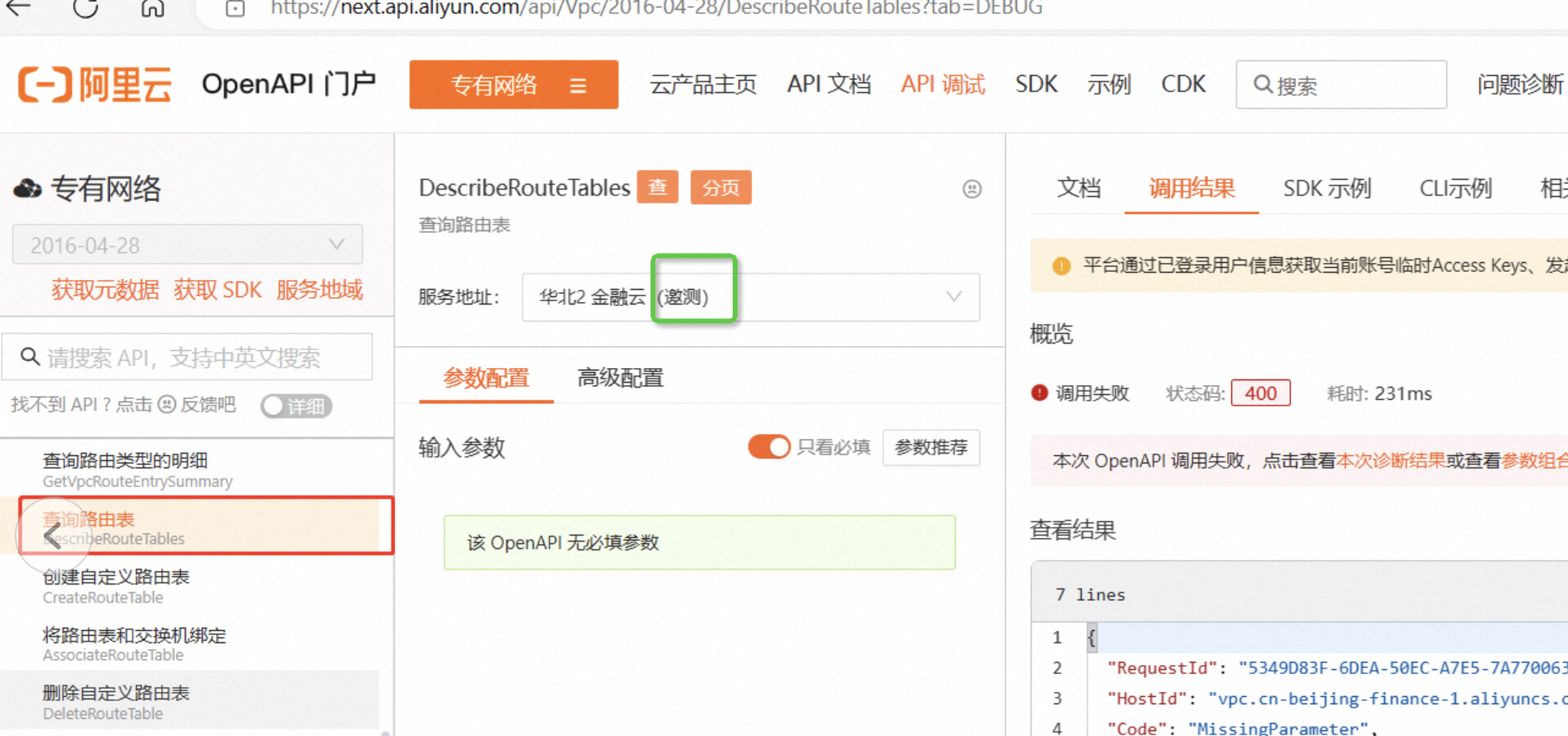The width and height of the screenshot is (1568, 736).
Task: Select the 高级配置 tab
Action: point(620,378)
